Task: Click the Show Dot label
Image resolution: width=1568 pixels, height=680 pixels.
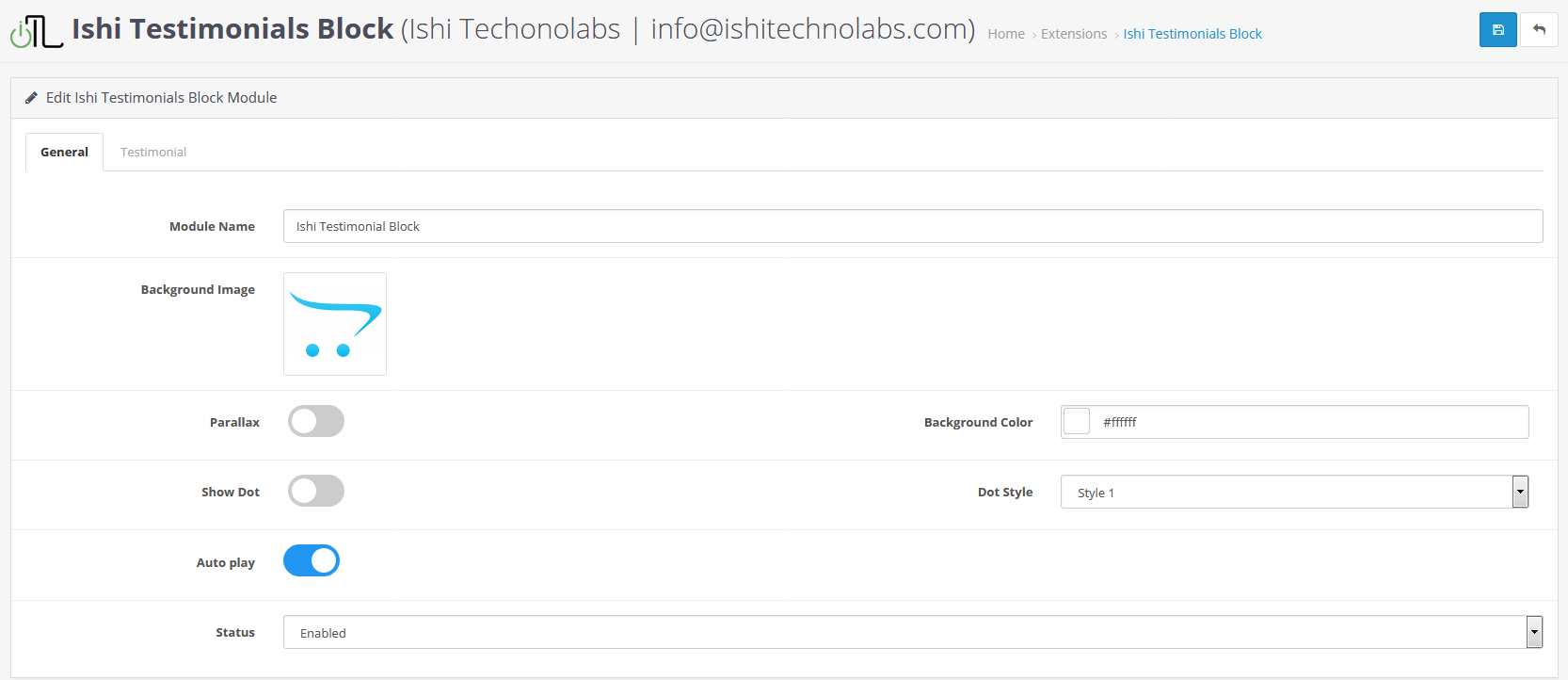Action: [231, 492]
